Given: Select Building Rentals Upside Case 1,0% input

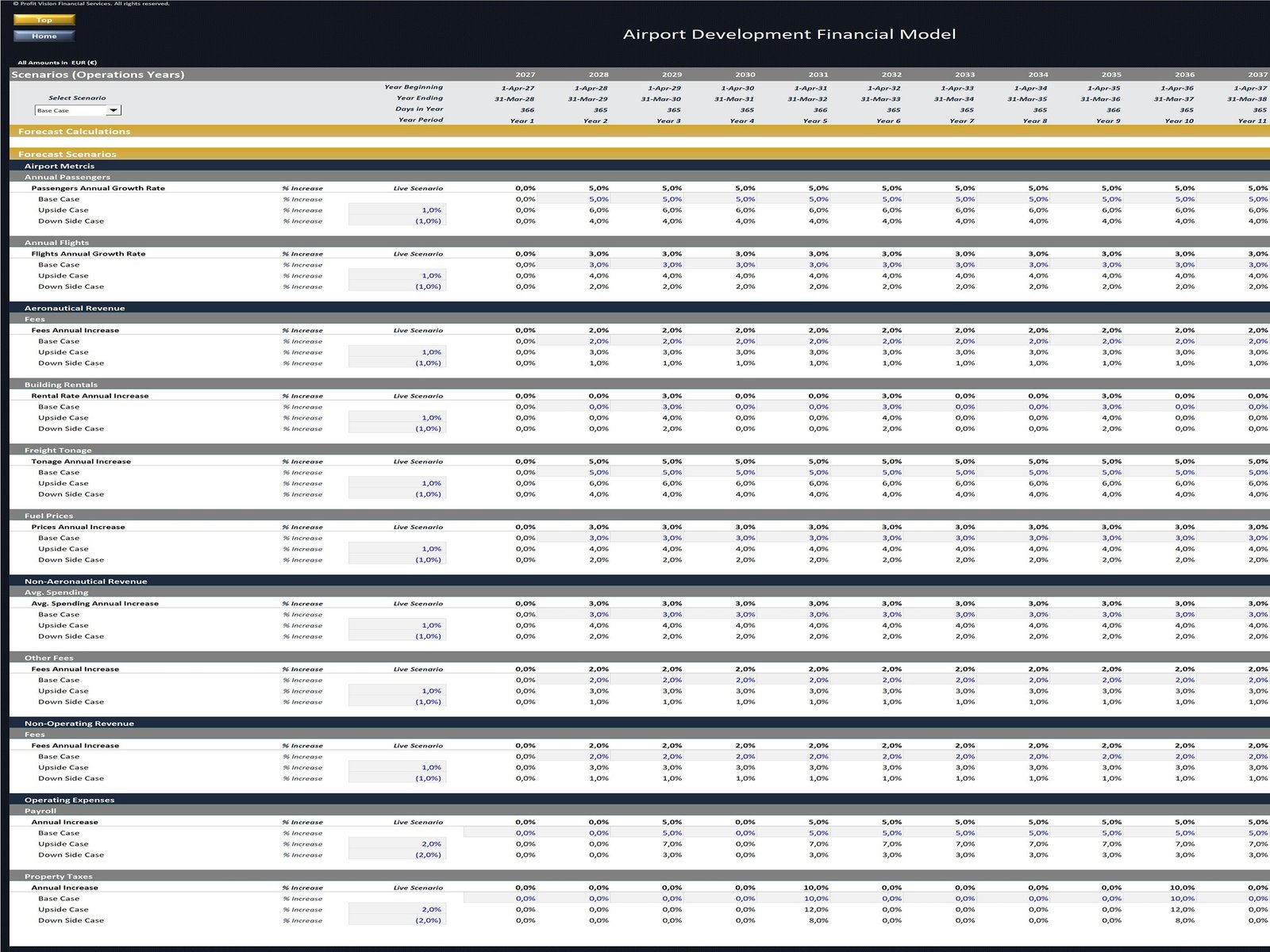Looking at the screenshot, I should tap(398, 418).
